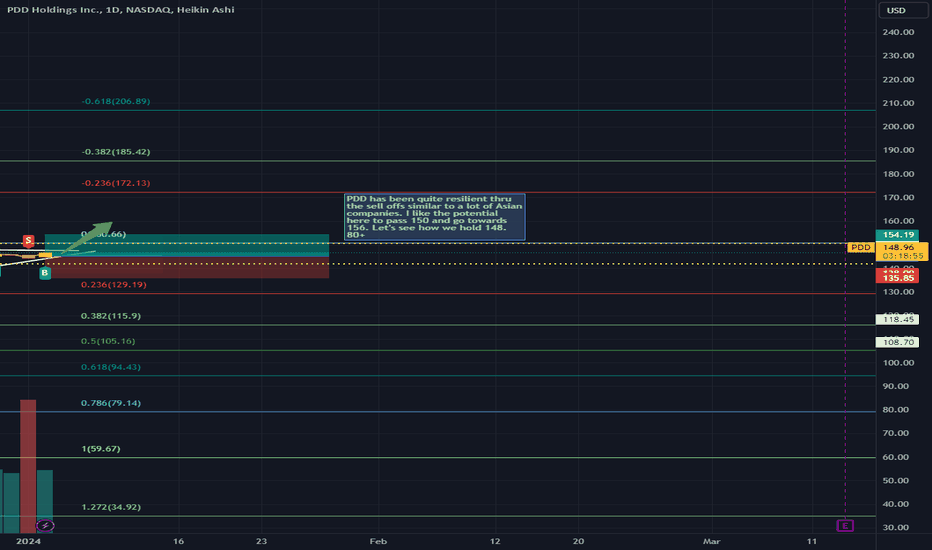The height and width of the screenshot is (550, 932).
Task: Click 240.00 on the price axis
Action: pyautogui.click(x=898, y=32)
